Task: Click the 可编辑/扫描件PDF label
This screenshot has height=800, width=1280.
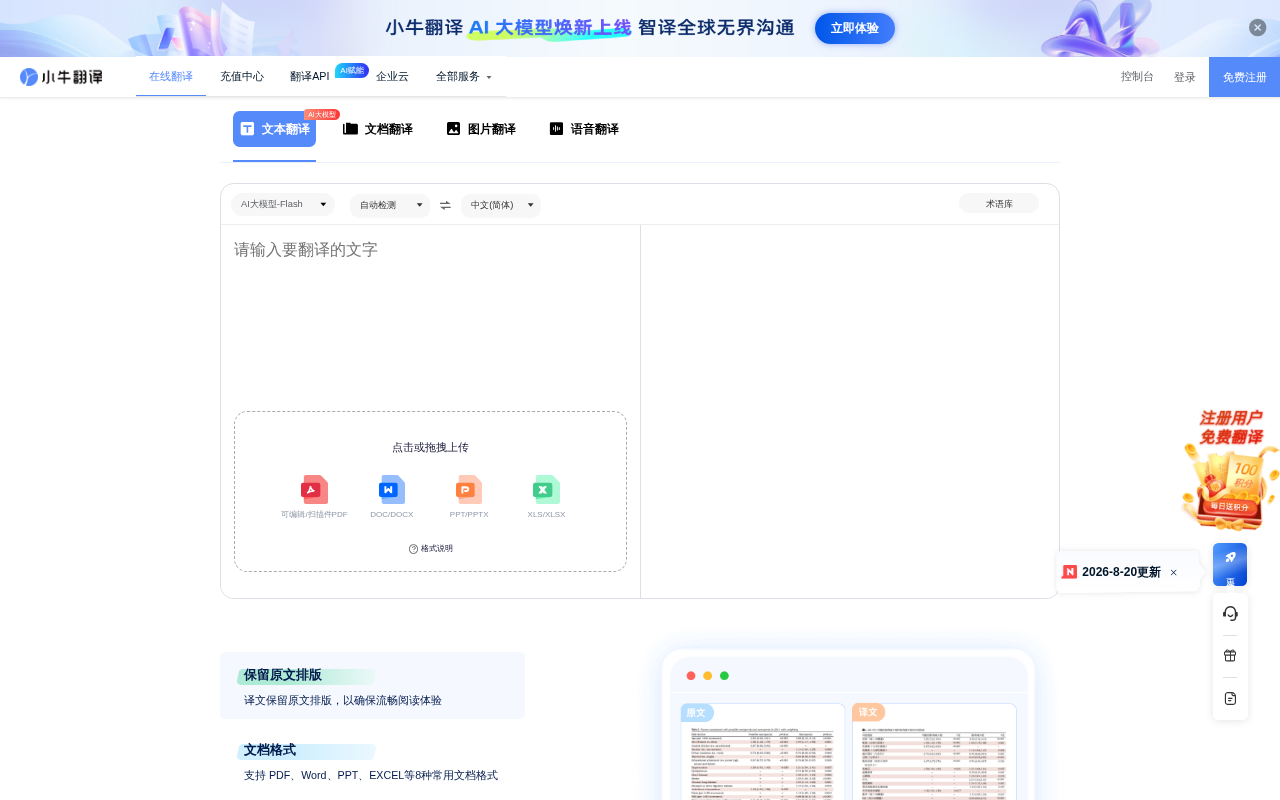Action: (314, 514)
